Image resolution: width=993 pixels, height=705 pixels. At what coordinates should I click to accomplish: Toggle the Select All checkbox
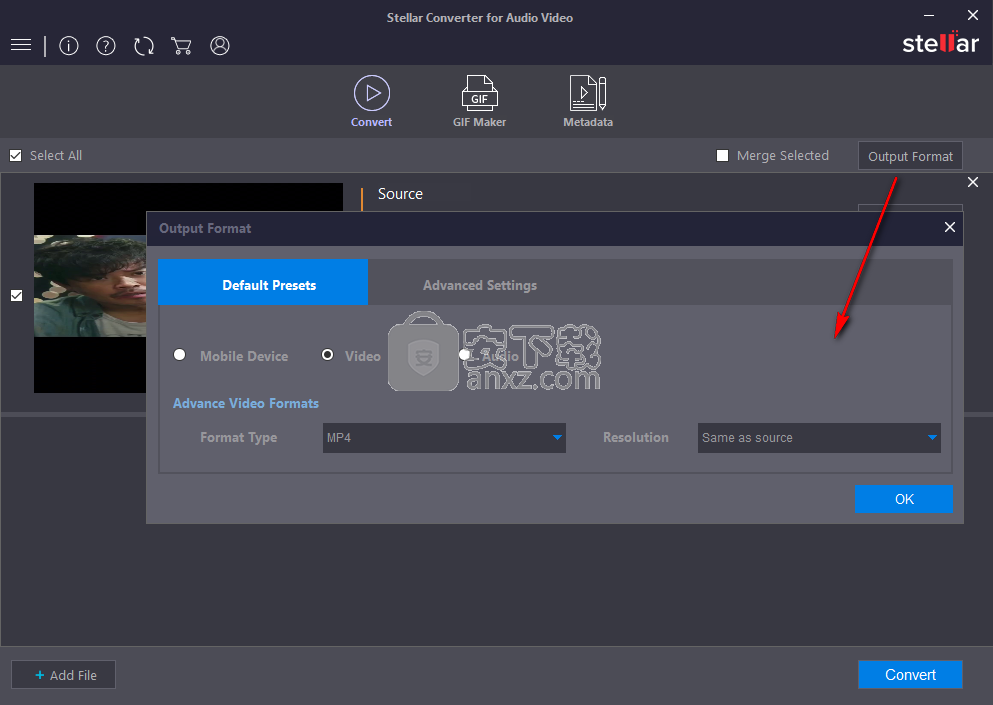16,155
